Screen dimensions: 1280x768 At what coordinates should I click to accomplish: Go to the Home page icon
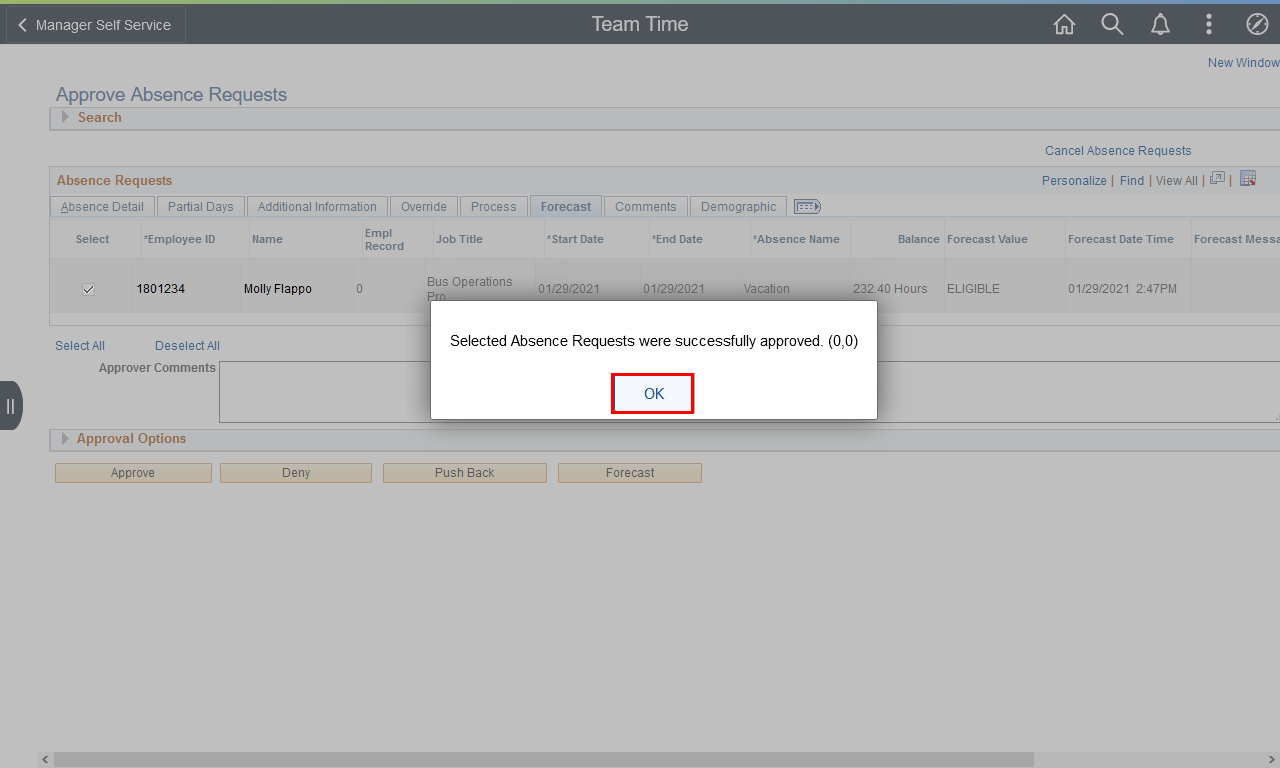[x=1064, y=25]
